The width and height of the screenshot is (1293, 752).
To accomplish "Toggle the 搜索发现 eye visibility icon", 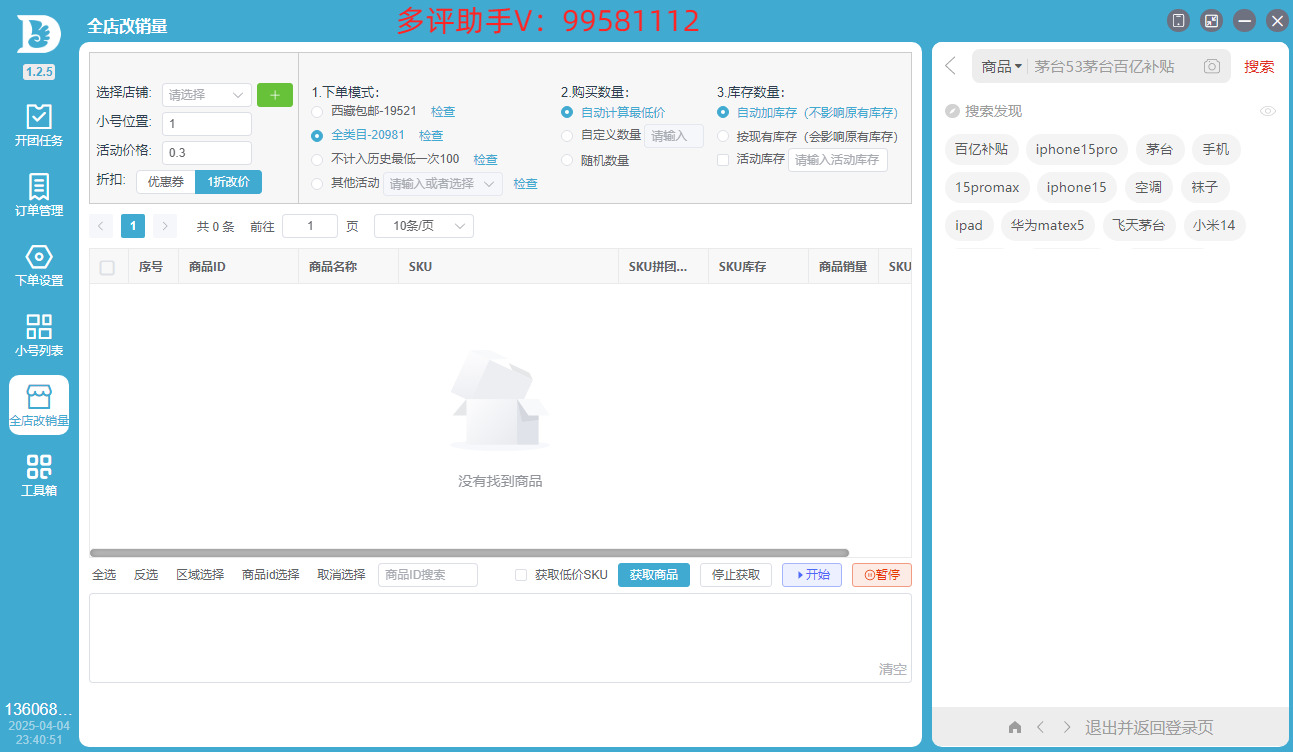I will (1268, 111).
